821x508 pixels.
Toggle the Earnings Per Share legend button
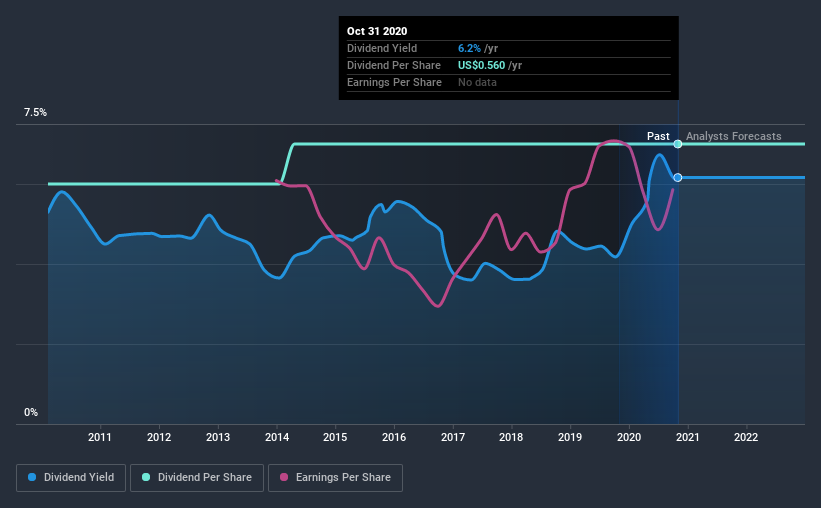click(x=336, y=478)
